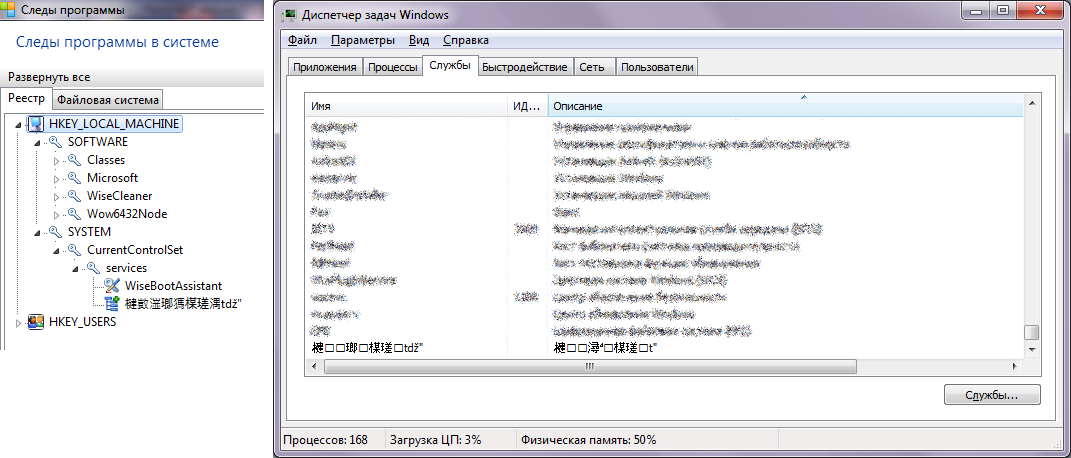Click the vertical scrollbar thumb in services list
Image resolution: width=1071 pixels, height=458 pixels.
[x=1031, y=332]
